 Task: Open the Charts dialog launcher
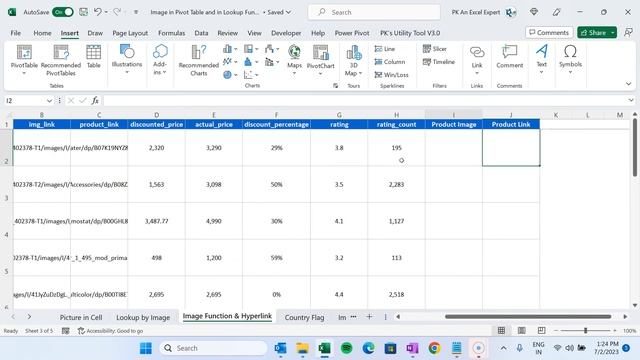pyautogui.click(x=335, y=86)
